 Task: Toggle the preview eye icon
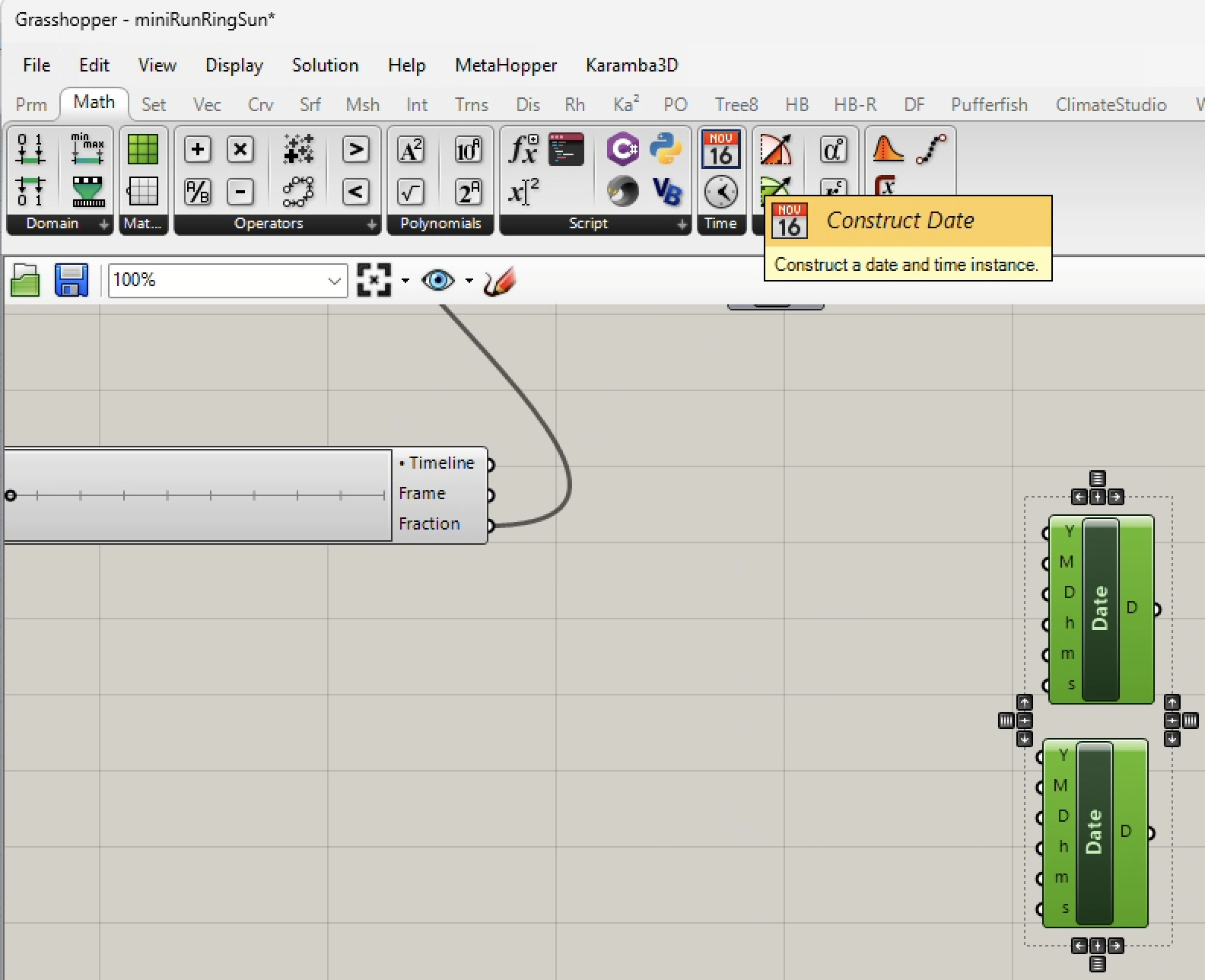coord(438,281)
